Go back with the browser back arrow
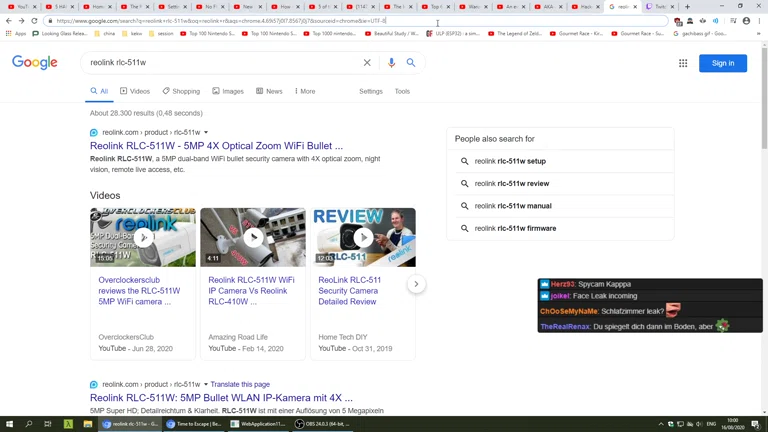Screen dimensions: 768x432 tap(8, 21)
